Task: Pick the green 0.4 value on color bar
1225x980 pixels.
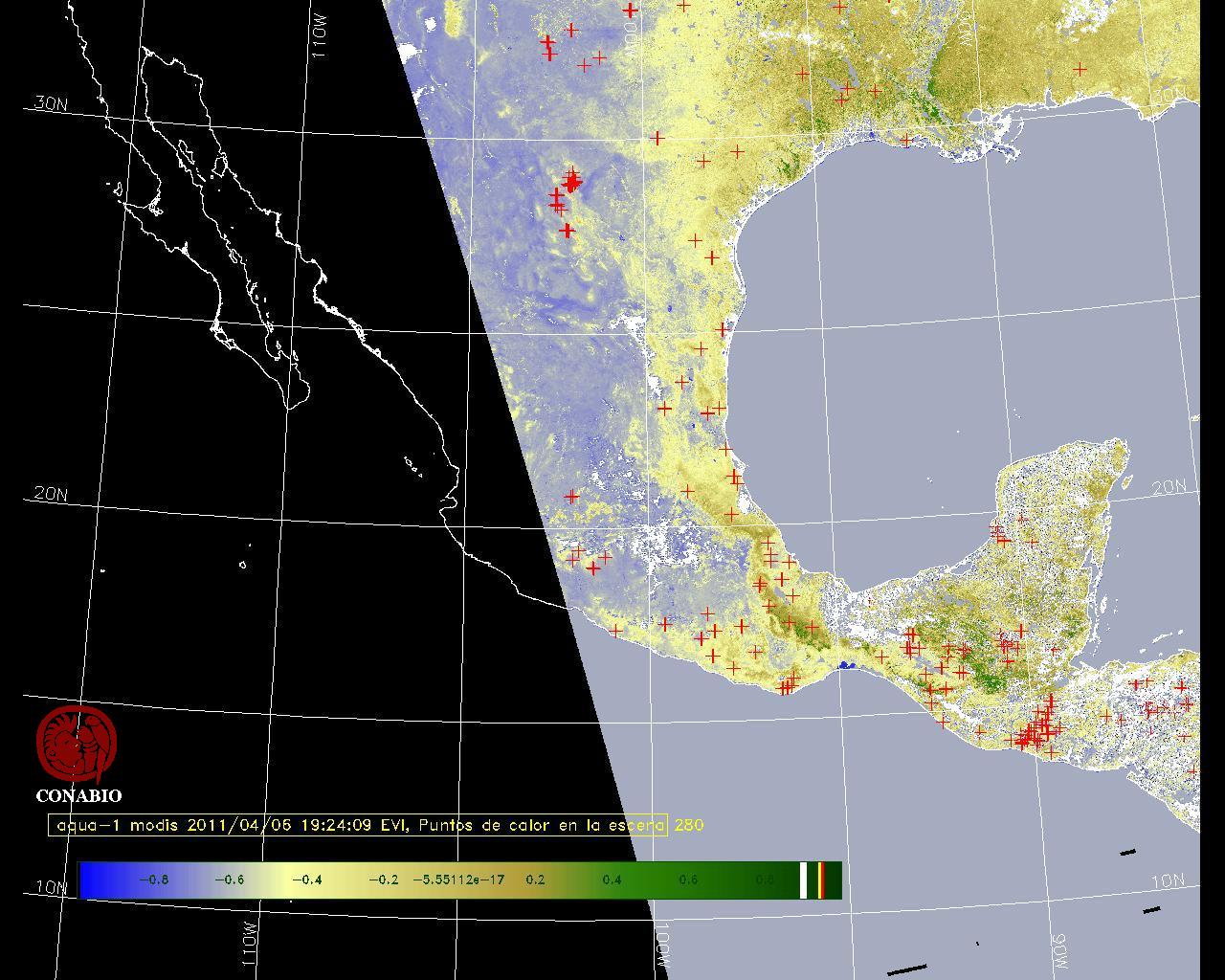Action: click(611, 880)
